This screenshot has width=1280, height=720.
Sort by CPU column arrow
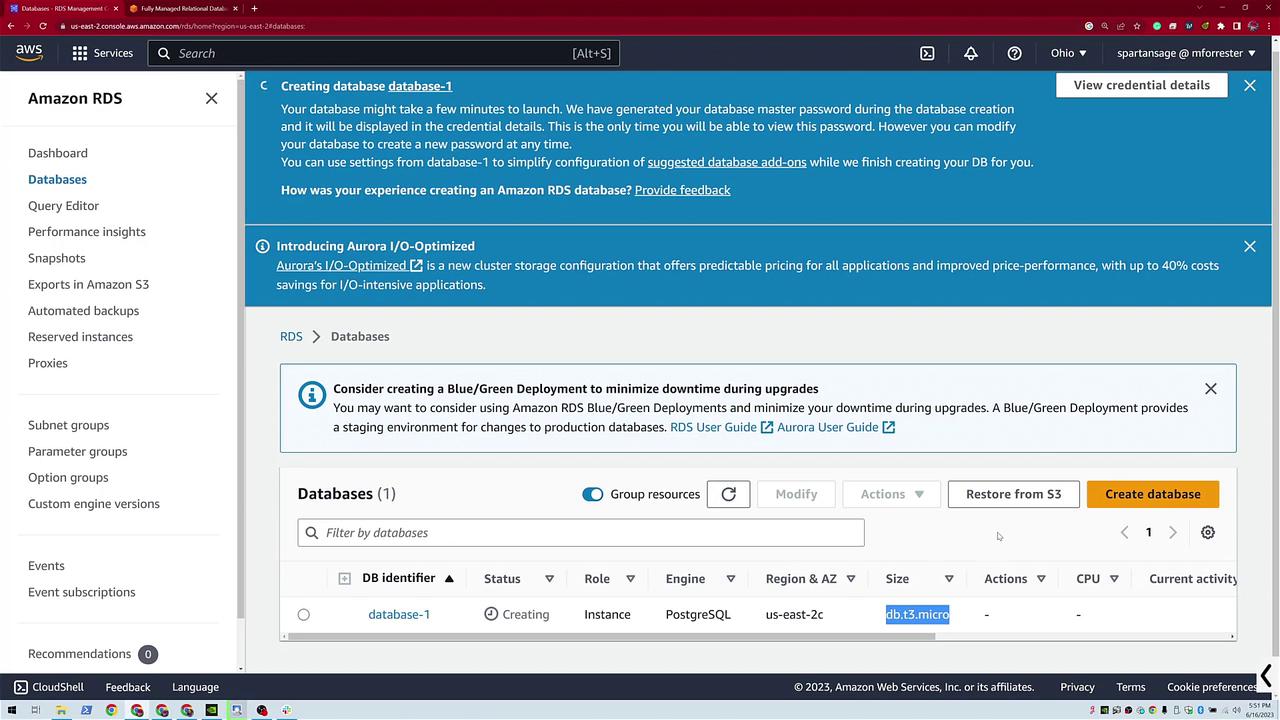(x=1113, y=579)
